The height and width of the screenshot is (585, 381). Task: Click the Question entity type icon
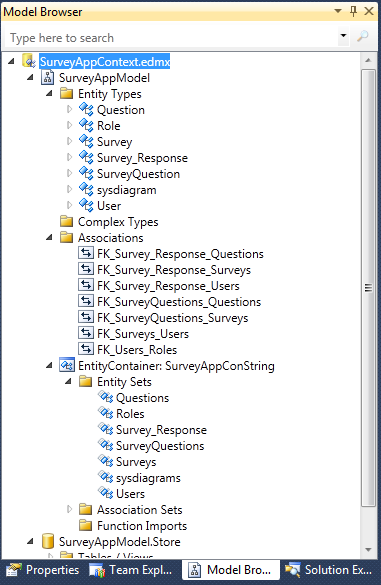click(x=86, y=110)
